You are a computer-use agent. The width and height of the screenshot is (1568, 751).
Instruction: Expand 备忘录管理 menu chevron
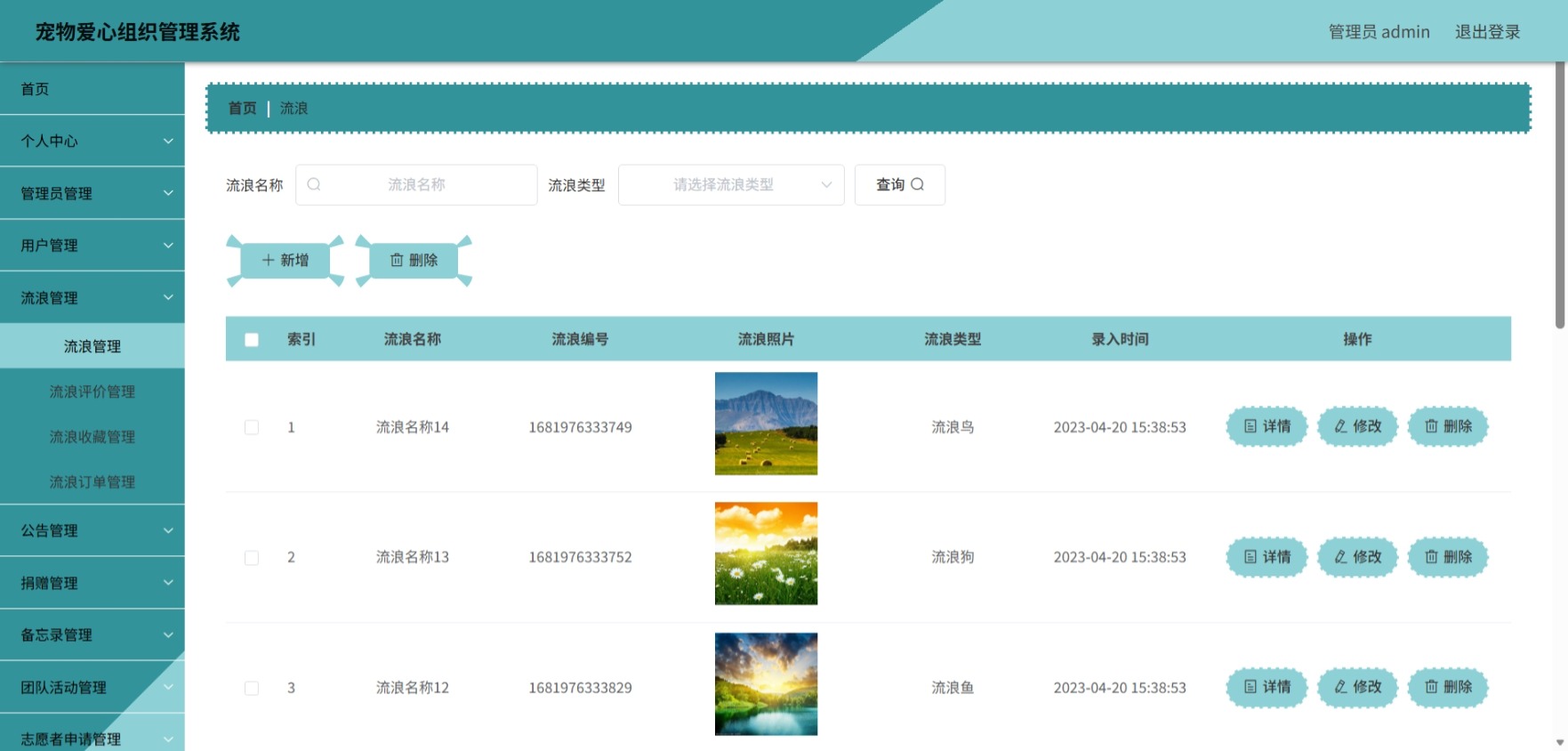168,634
